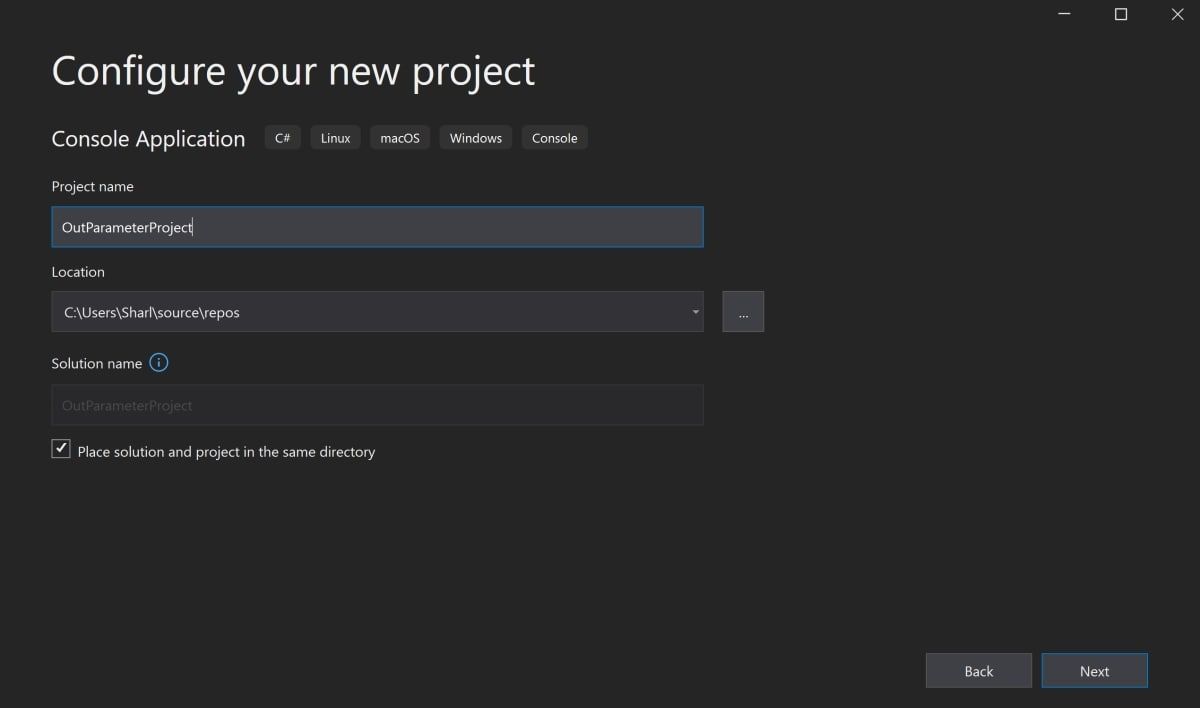This screenshot has height=708, width=1200.
Task: Click the Console Application template heading
Action: coord(148,139)
